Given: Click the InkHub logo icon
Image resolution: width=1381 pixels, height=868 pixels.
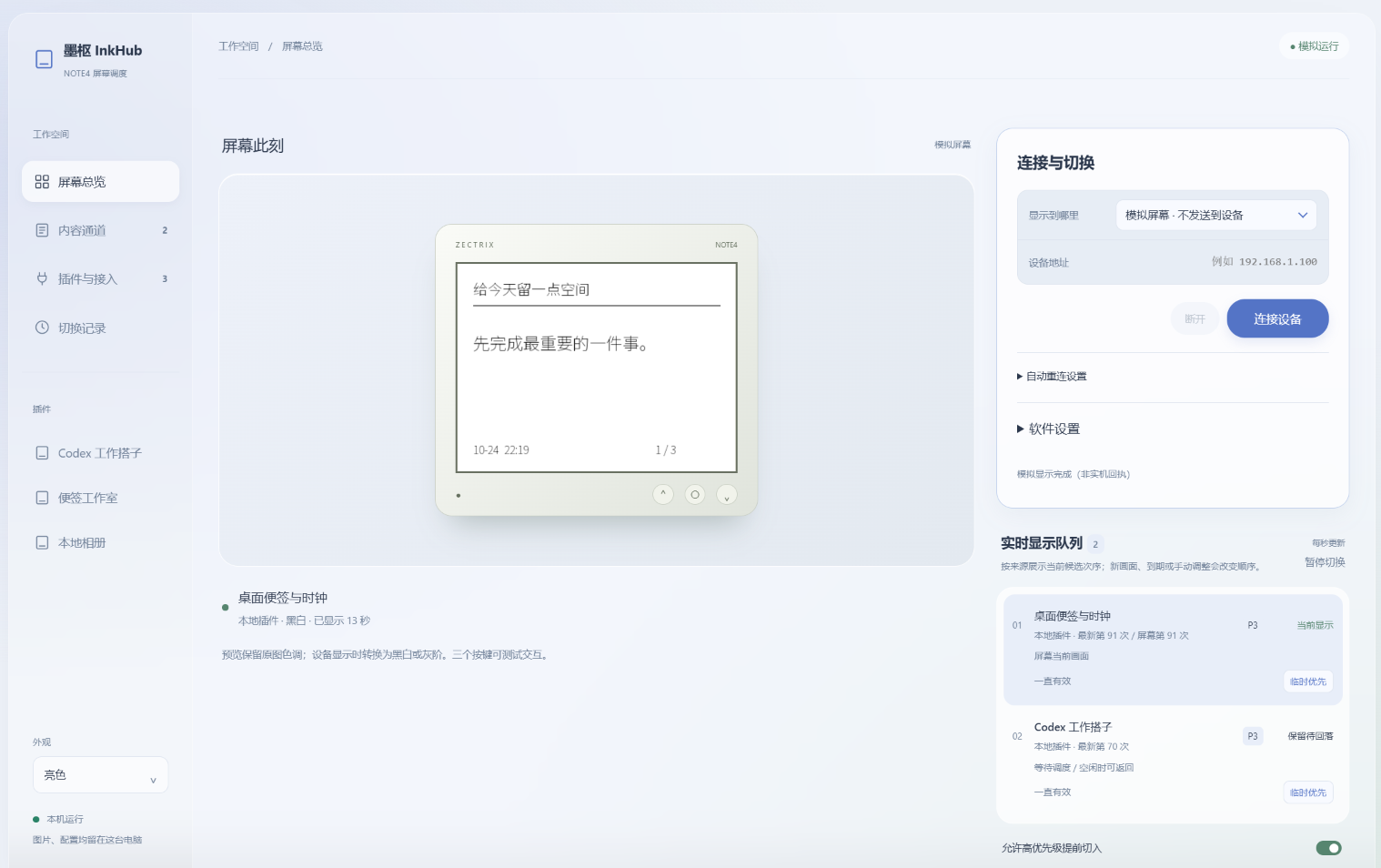Looking at the screenshot, I should coord(44,59).
